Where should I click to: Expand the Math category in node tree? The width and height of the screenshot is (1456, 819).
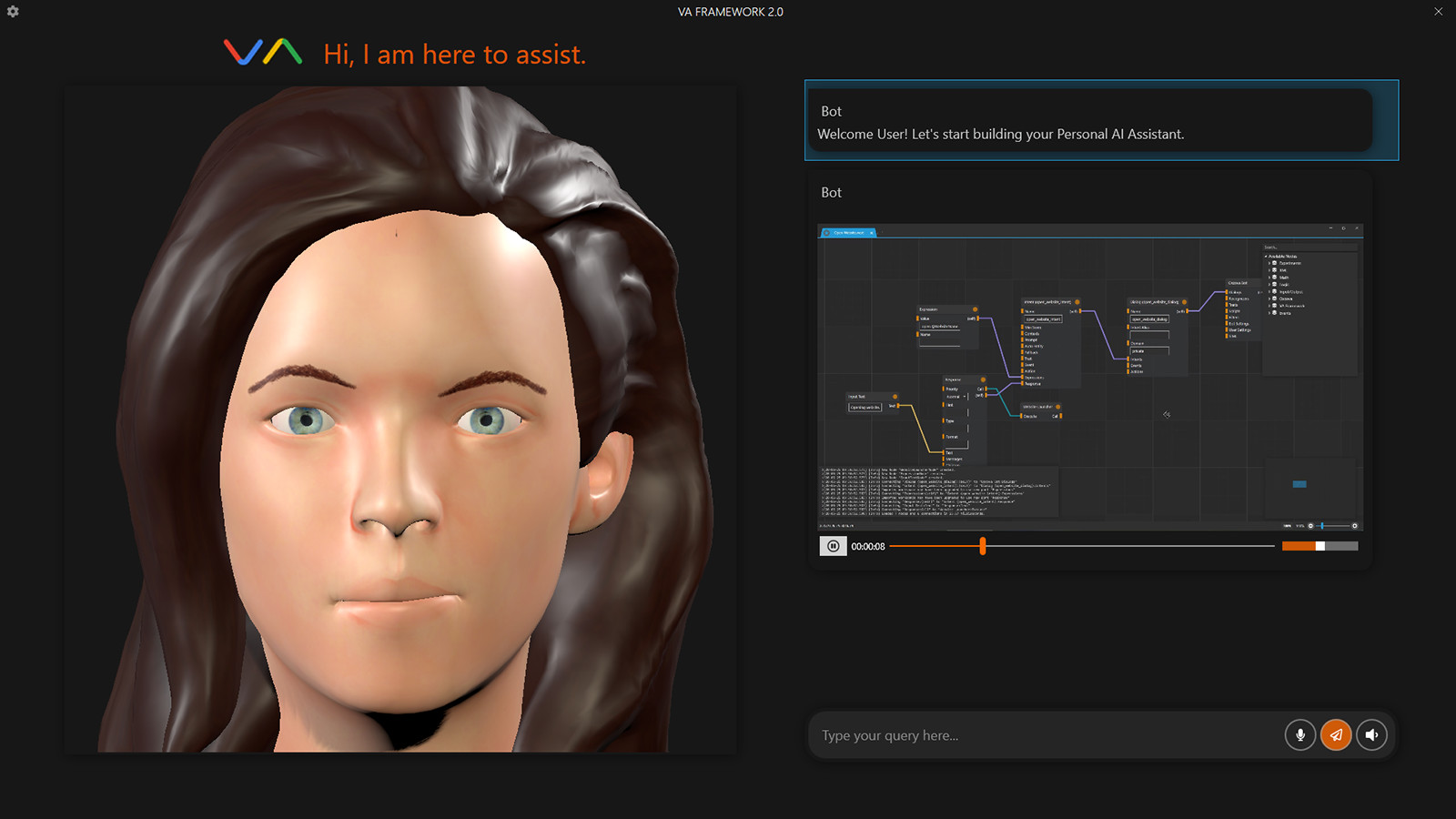point(1270,278)
